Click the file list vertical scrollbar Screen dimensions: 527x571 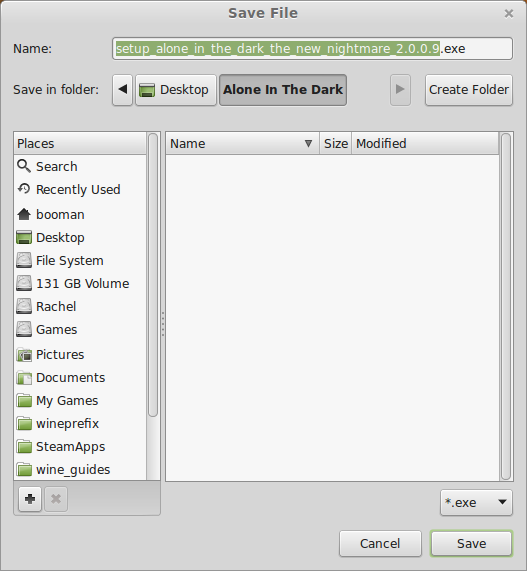pyautogui.click(x=506, y=307)
